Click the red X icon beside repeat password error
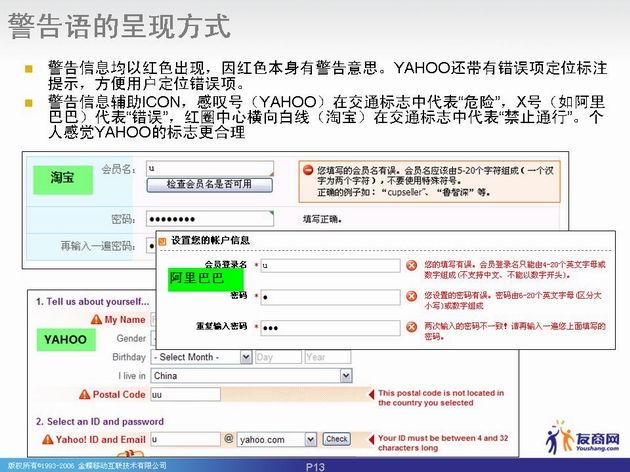Image resolution: width=630 pixels, height=472 pixels. [x=411, y=328]
